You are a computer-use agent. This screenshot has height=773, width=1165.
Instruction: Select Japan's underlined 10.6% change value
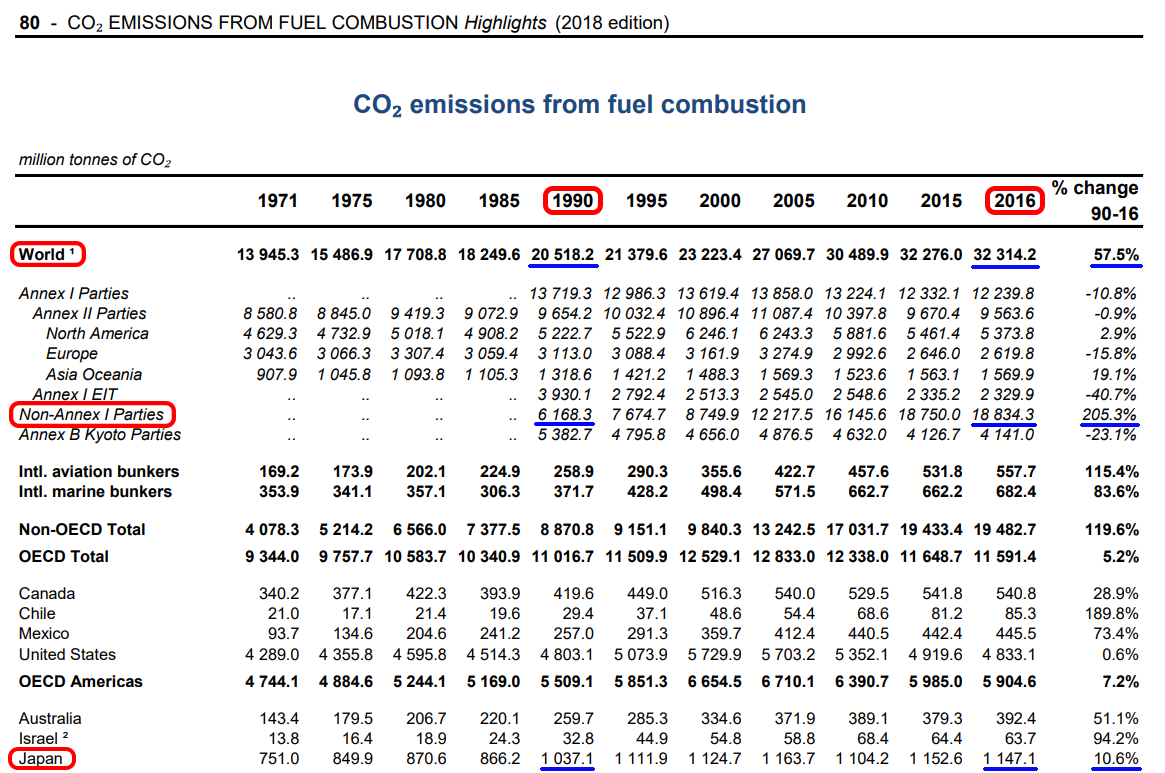tap(1115, 759)
